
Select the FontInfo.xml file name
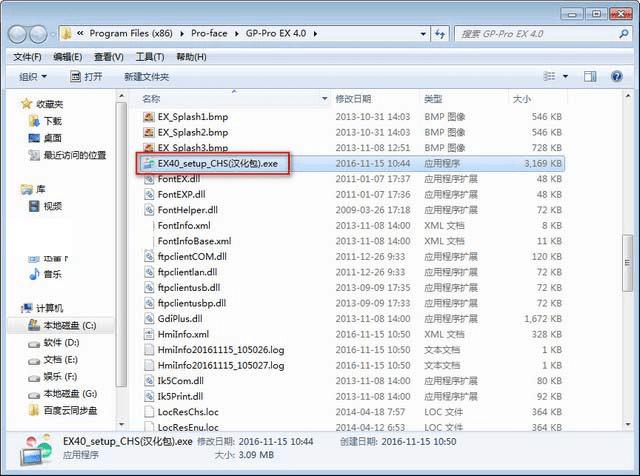tap(184, 225)
